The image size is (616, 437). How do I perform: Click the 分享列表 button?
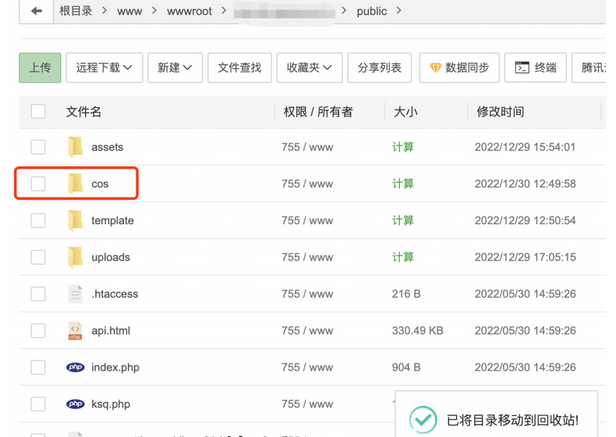380,68
